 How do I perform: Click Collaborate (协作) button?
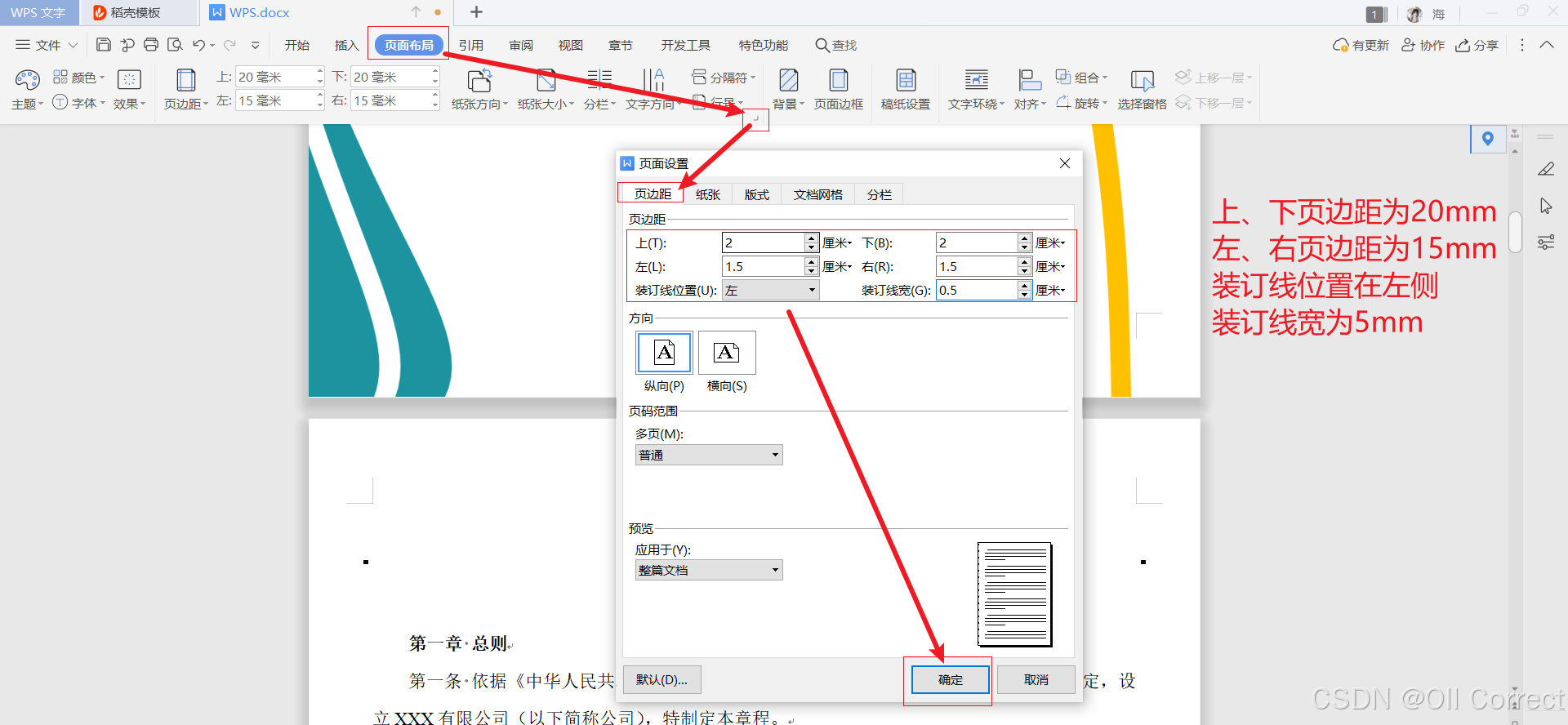[1423, 45]
